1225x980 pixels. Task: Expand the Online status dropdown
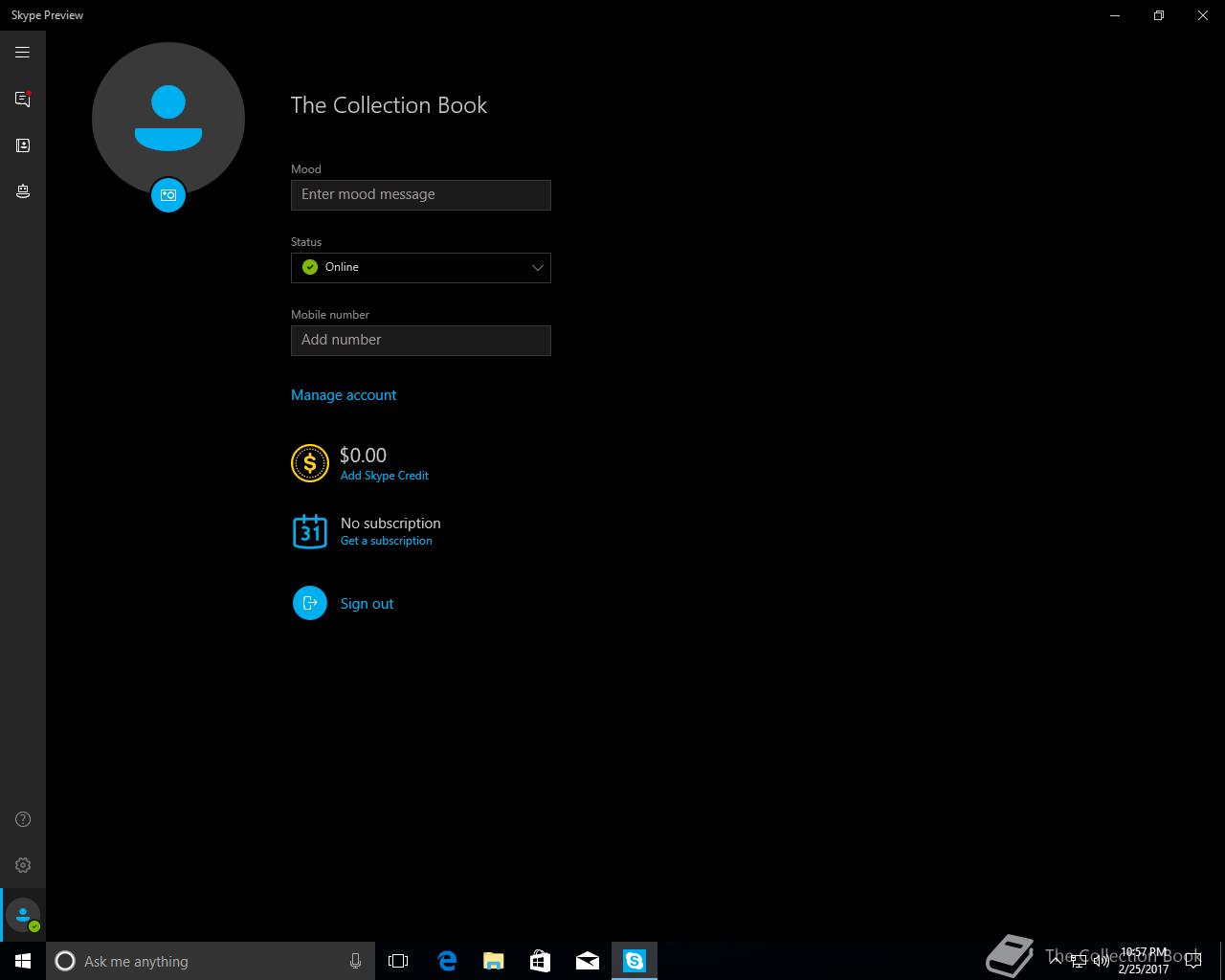(421, 268)
